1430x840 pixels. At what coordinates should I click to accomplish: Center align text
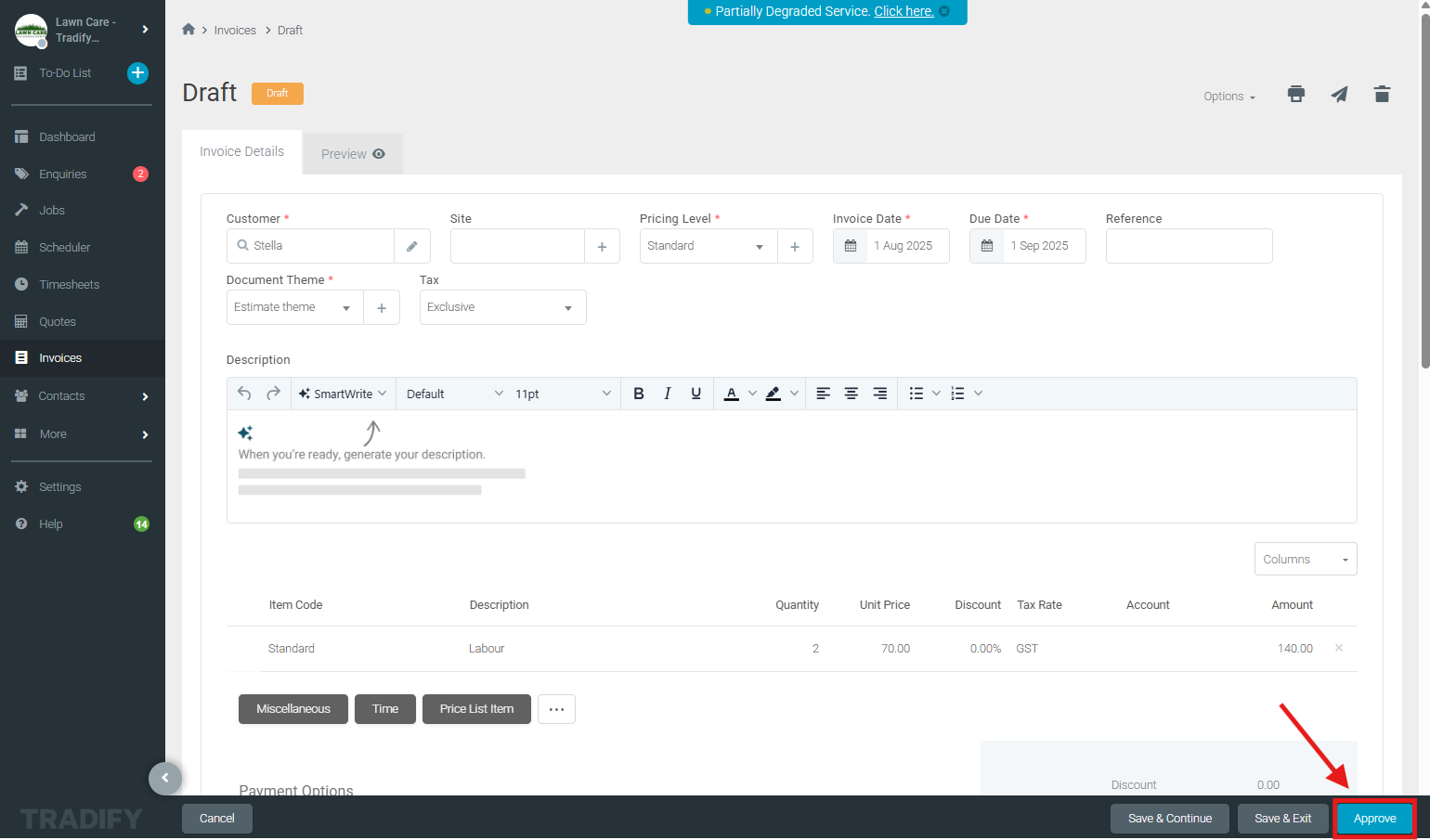click(x=851, y=394)
